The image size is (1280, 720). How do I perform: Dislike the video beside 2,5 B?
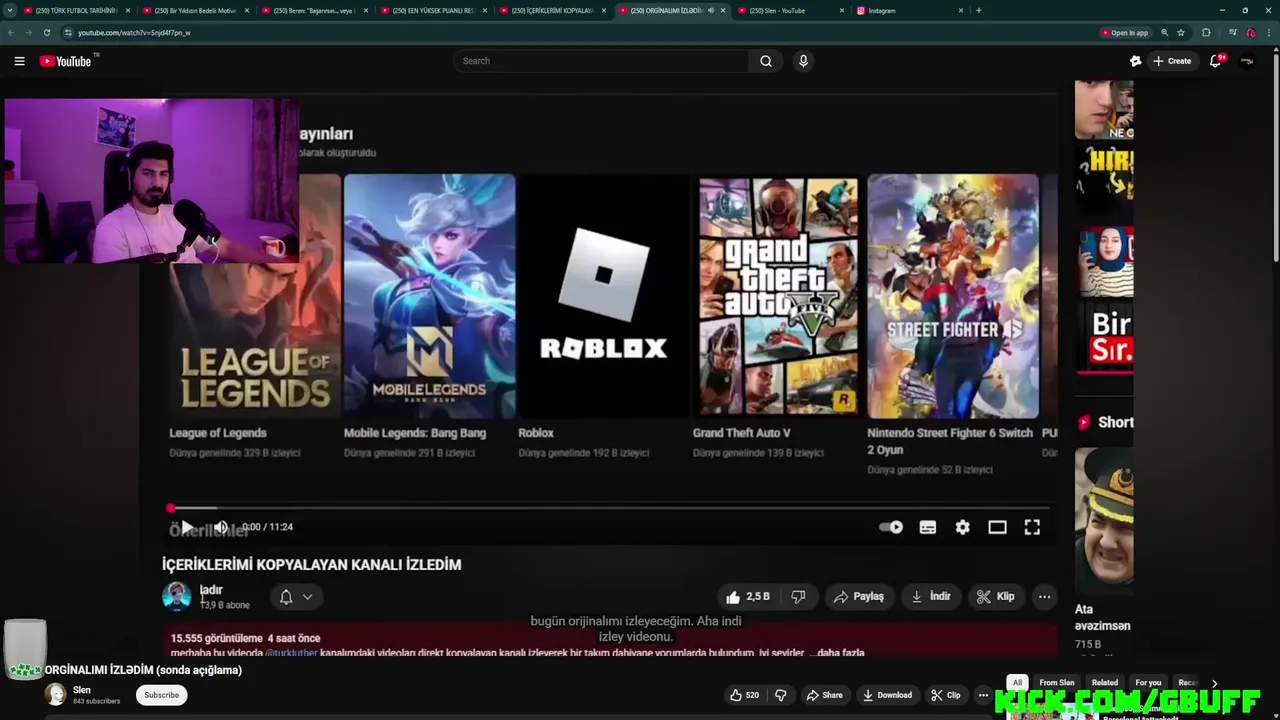[x=798, y=597]
